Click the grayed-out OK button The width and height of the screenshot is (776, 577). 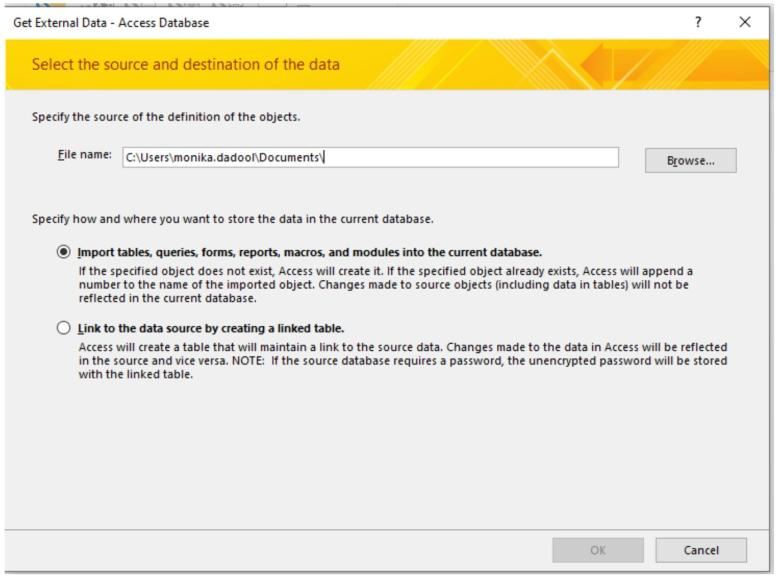pyautogui.click(x=598, y=550)
